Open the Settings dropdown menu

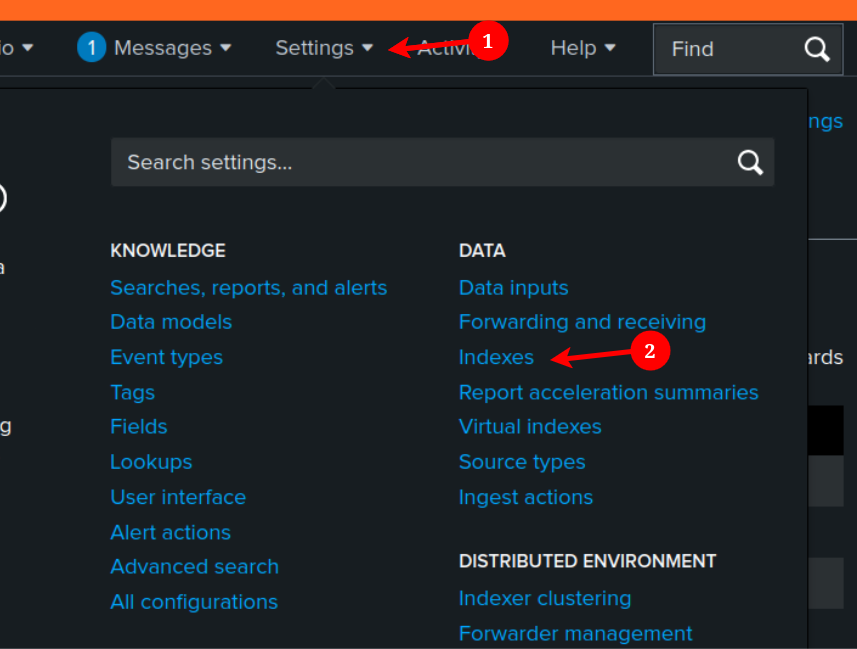click(324, 48)
